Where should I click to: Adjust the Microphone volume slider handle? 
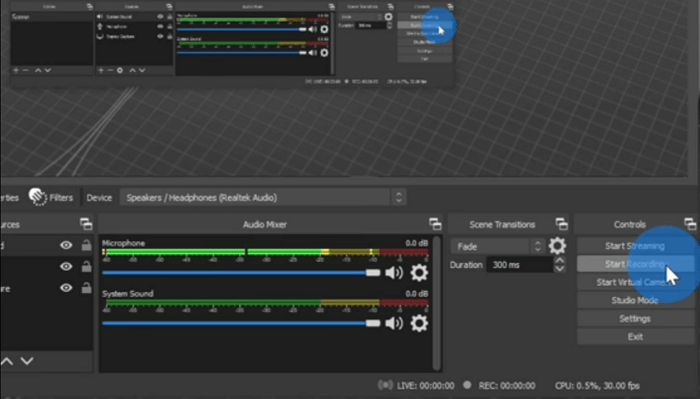pyautogui.click(x=373, y=273)
